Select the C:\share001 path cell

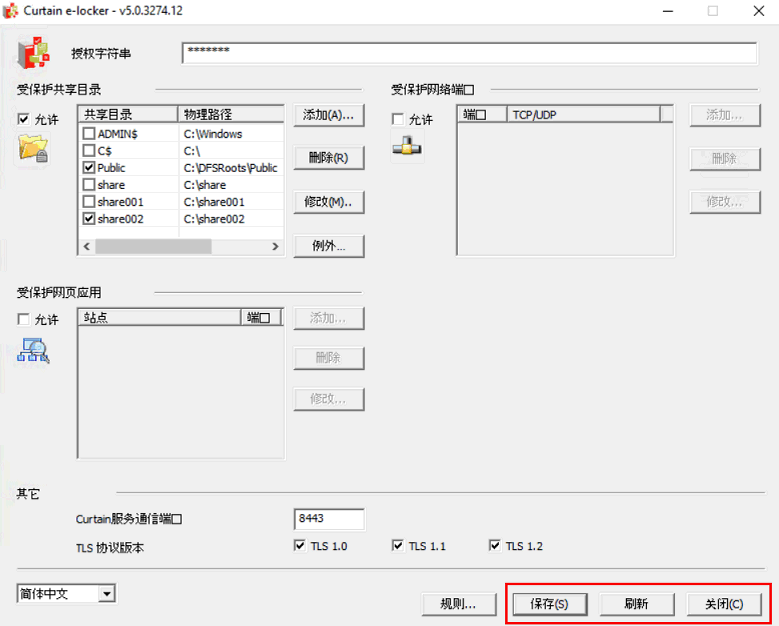coord(214,202)
